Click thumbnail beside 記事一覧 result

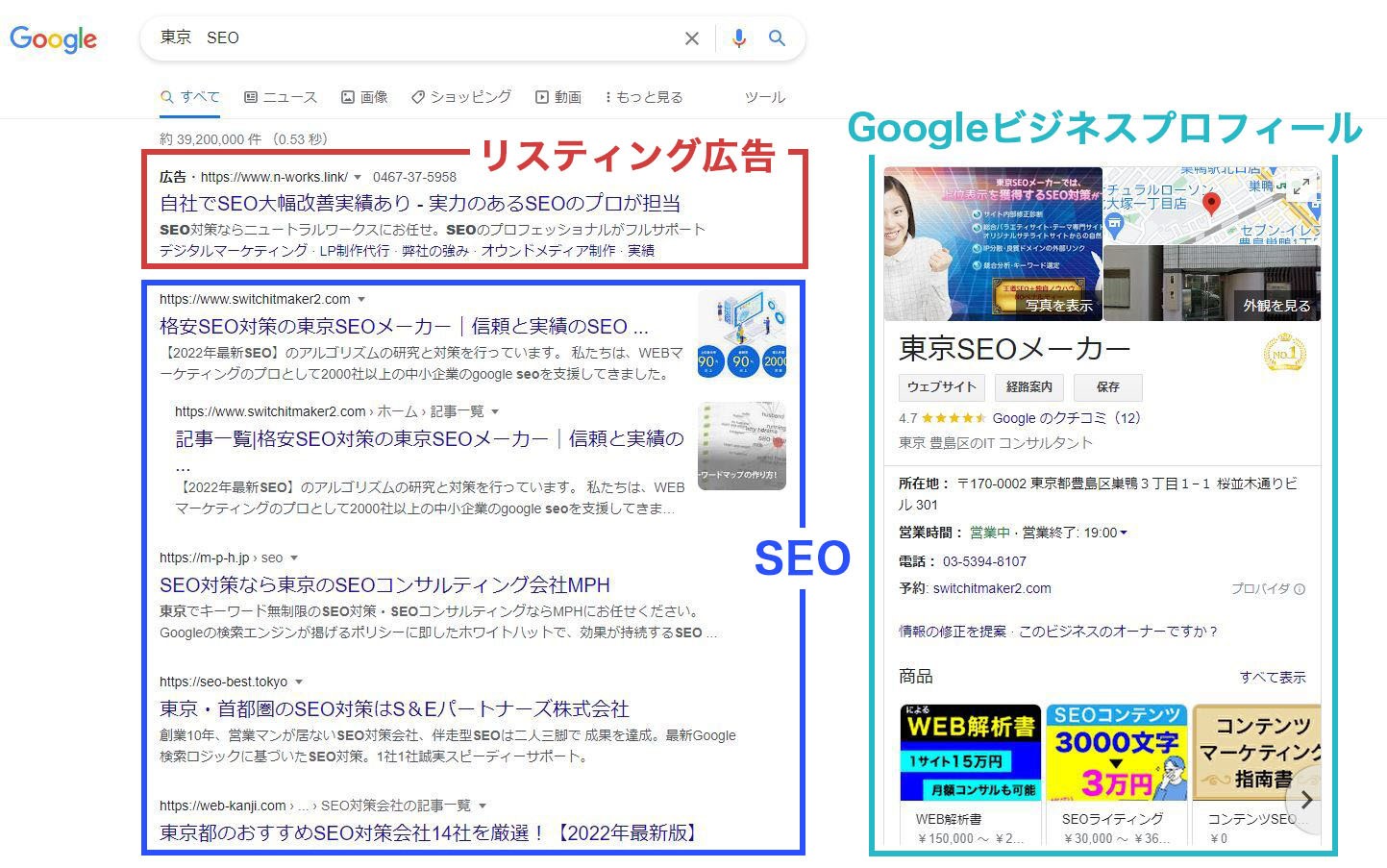click(742, 446)
